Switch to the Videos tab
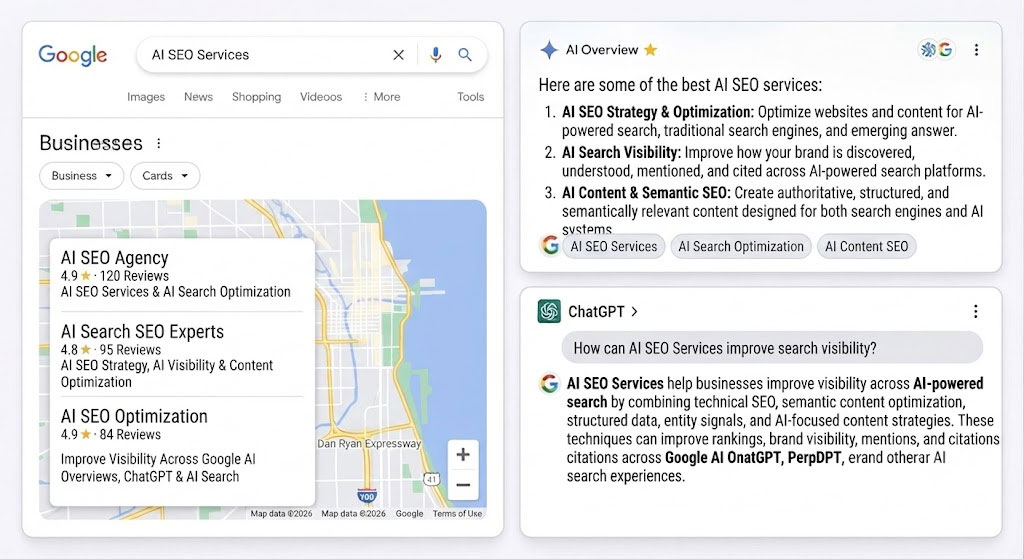 (x=321, y=97)
